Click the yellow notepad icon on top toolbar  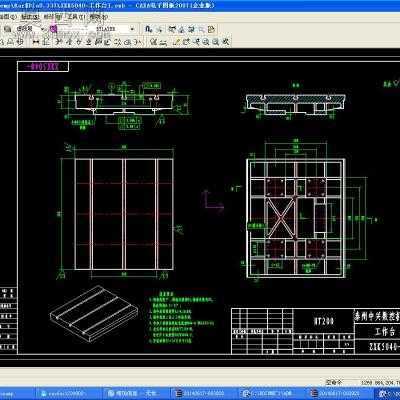click(212, 29)
